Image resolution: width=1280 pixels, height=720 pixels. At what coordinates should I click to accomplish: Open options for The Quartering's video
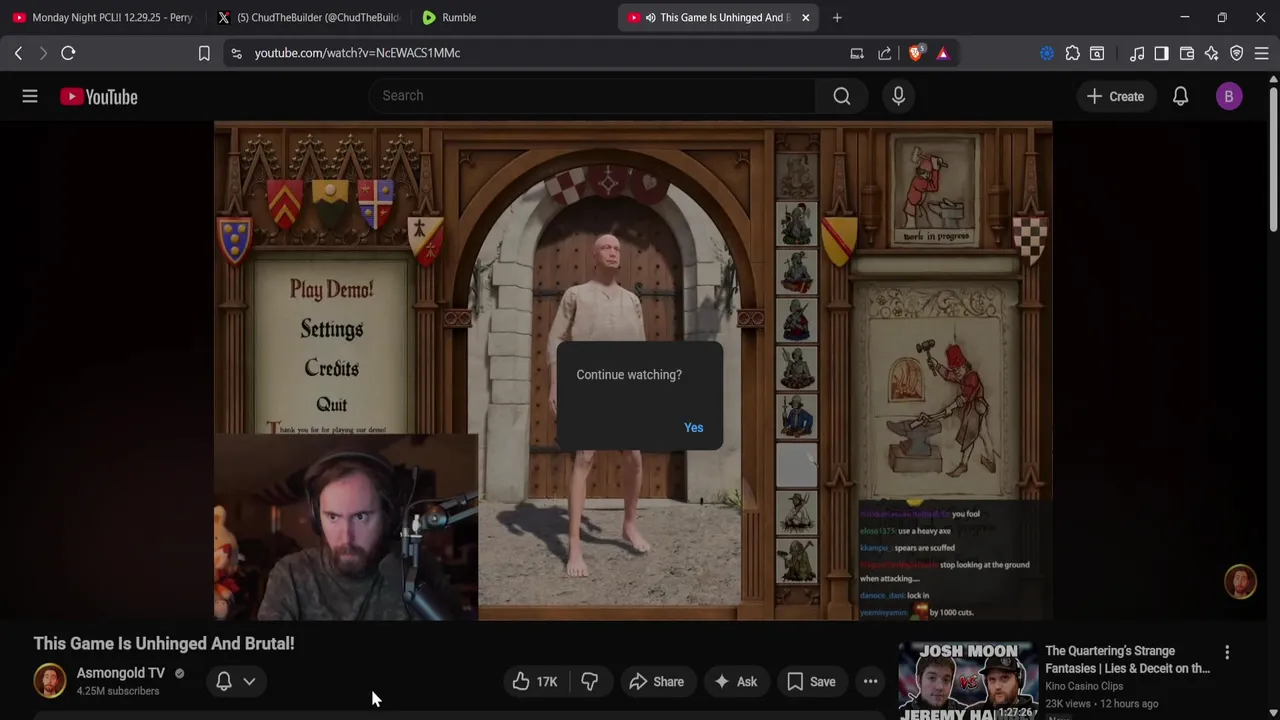(1227, 652)
